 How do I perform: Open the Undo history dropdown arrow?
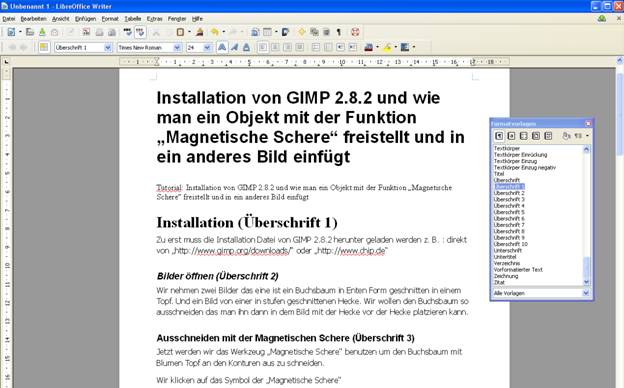click(x=223, y=32)
